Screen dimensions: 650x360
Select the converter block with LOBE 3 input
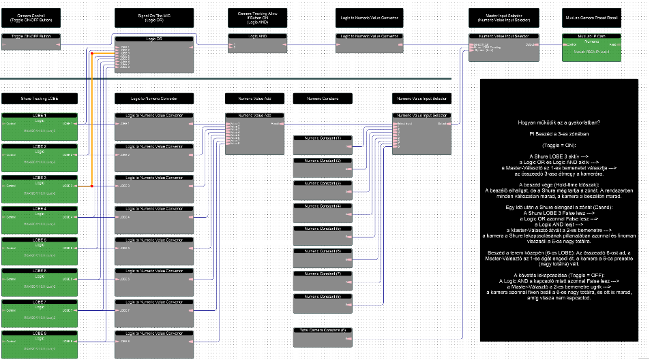pyautogui.click(x=154, y=189)
